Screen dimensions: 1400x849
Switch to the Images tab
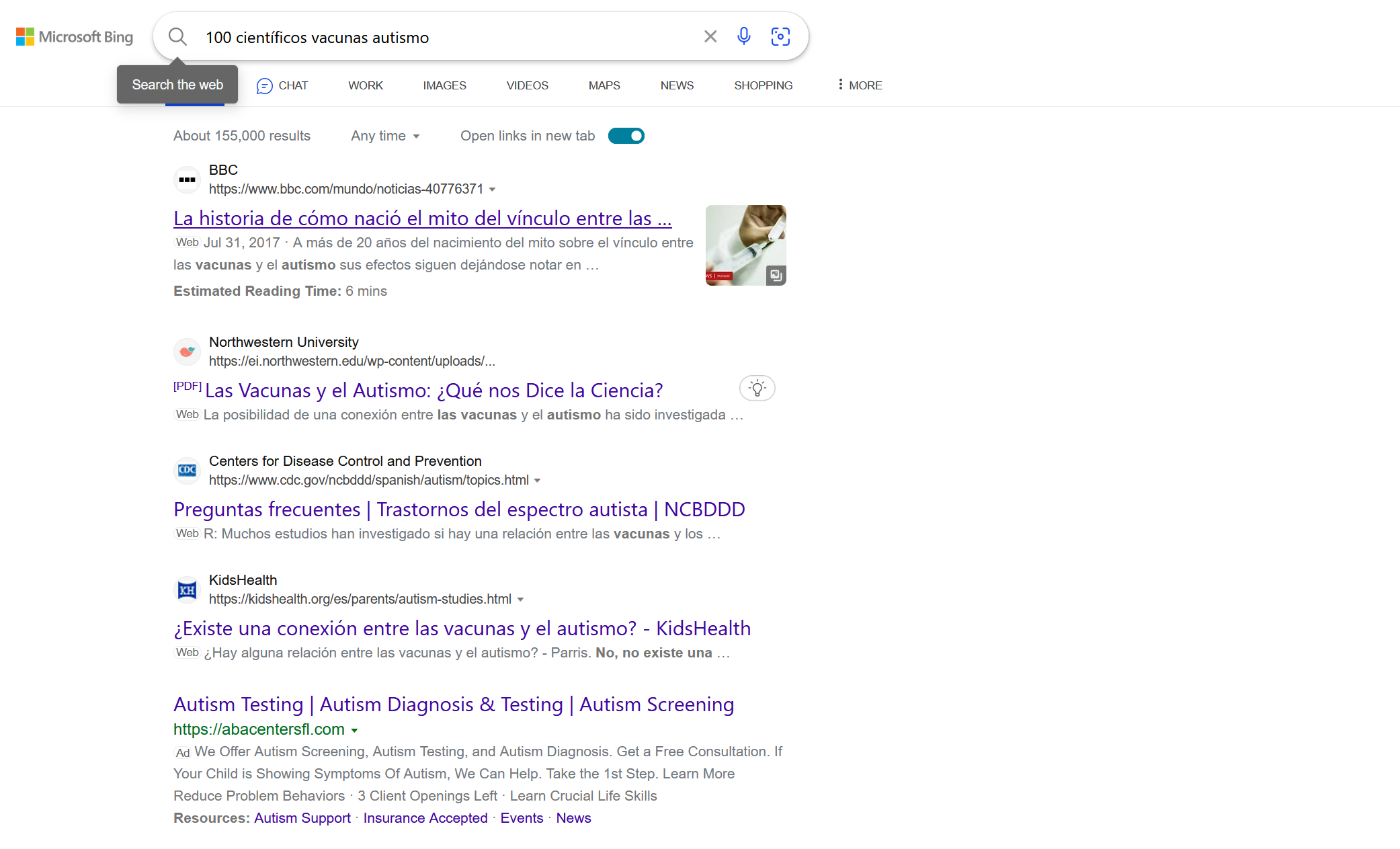(x=444, y=85)
